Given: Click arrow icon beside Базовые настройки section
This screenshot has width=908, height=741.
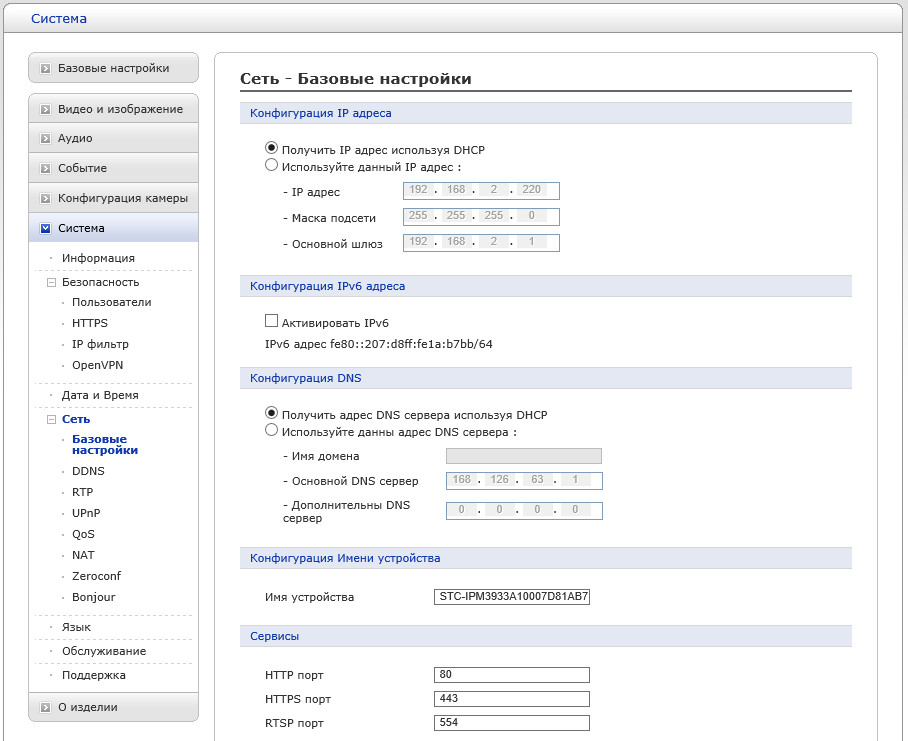Looking at the screenshot, I should (x=45, y=69).
